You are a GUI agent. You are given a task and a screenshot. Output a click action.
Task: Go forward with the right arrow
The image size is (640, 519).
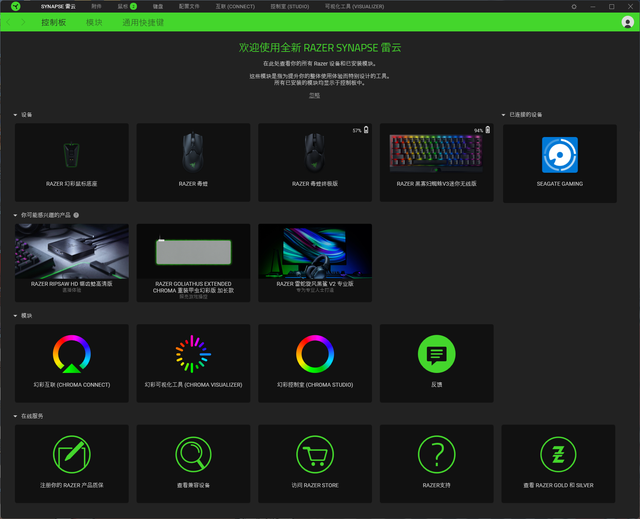23,22
